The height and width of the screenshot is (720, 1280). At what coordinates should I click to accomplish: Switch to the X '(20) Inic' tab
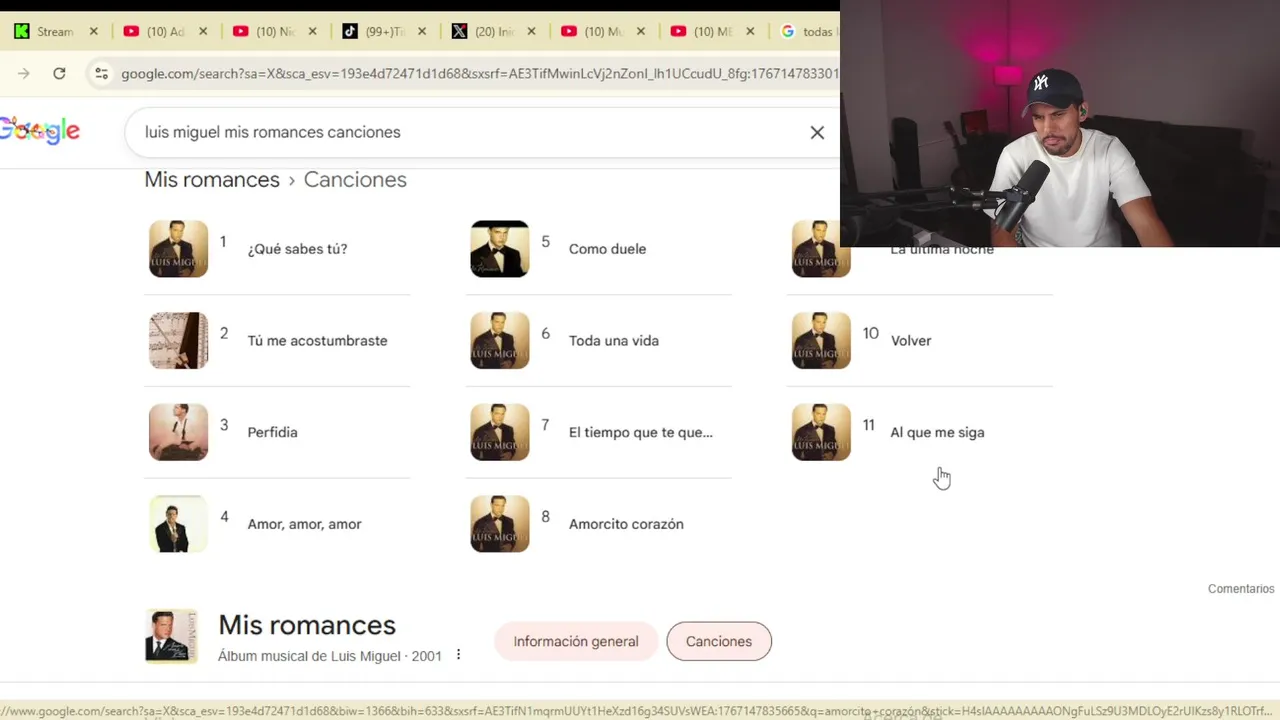pos(494,32)
